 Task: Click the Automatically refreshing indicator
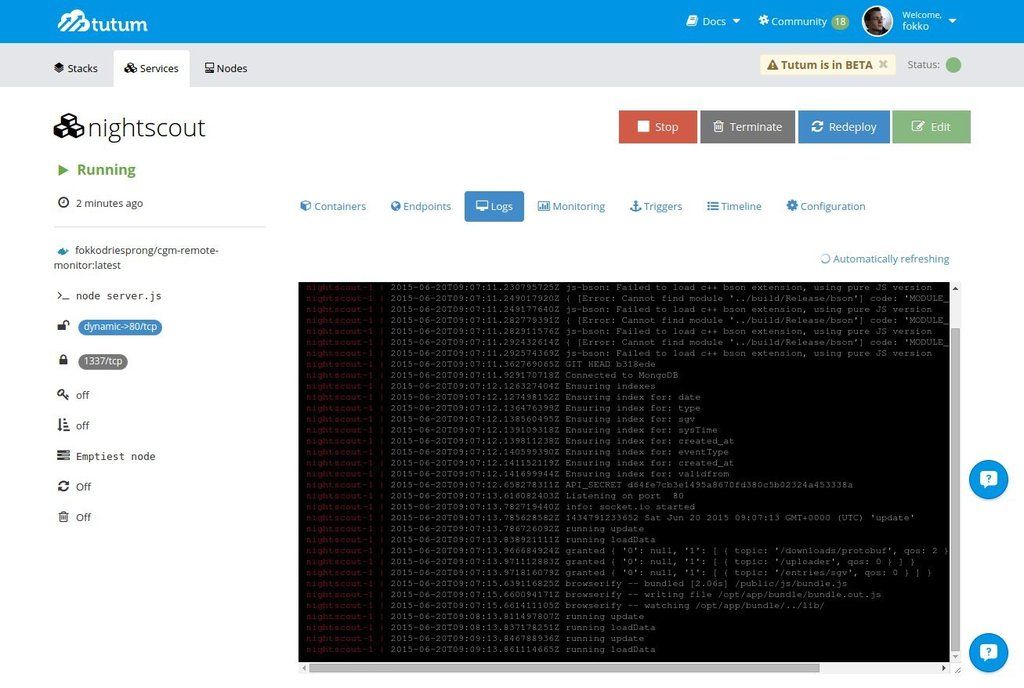click(885, 258)
